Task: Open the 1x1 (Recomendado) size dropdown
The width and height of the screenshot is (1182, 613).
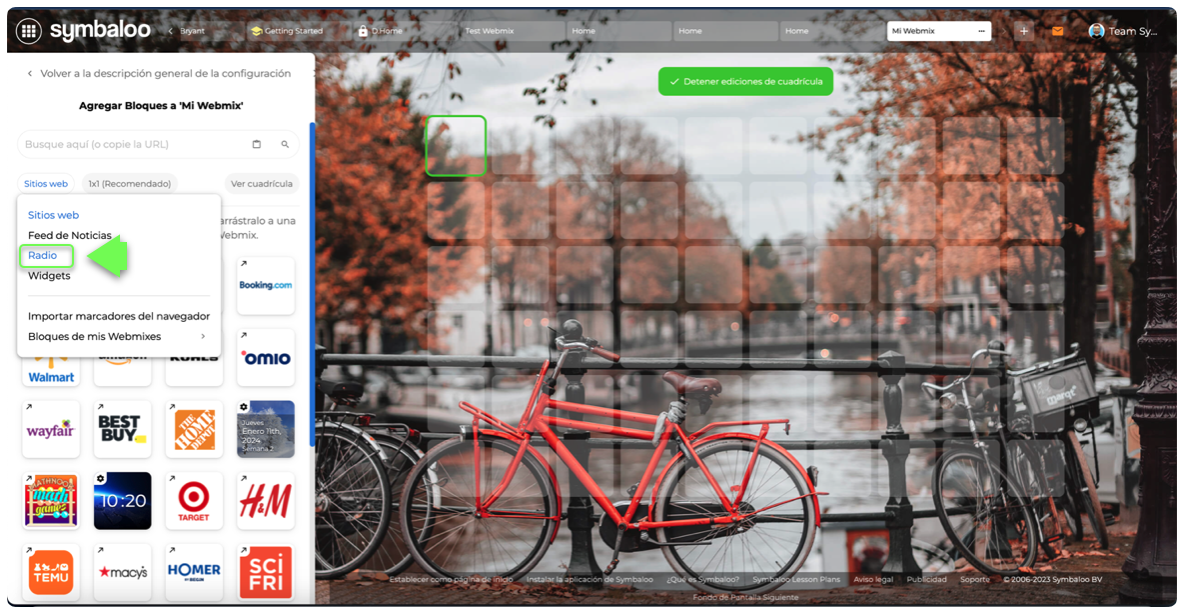Action: [x=130, y=183]
